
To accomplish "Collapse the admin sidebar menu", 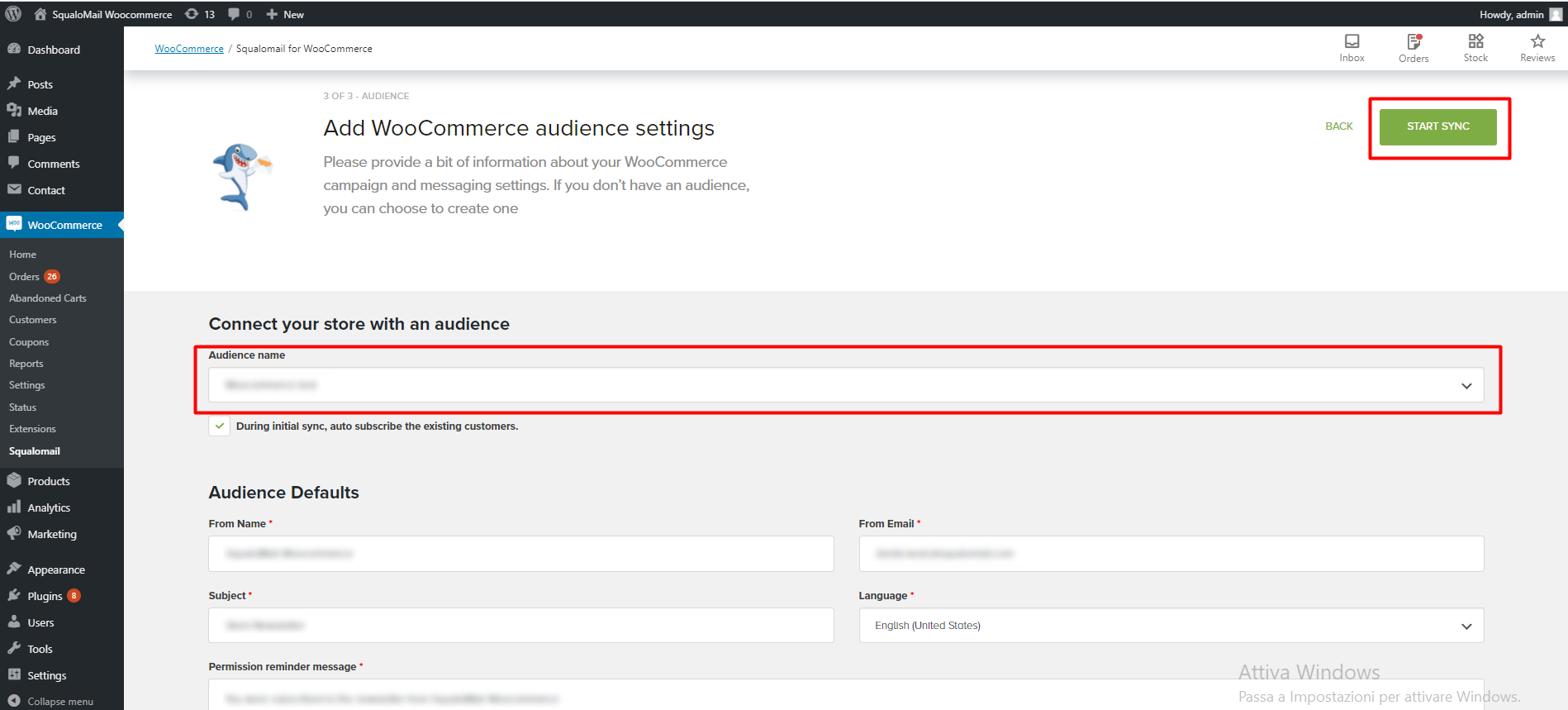I will click(x=59, y=701).
